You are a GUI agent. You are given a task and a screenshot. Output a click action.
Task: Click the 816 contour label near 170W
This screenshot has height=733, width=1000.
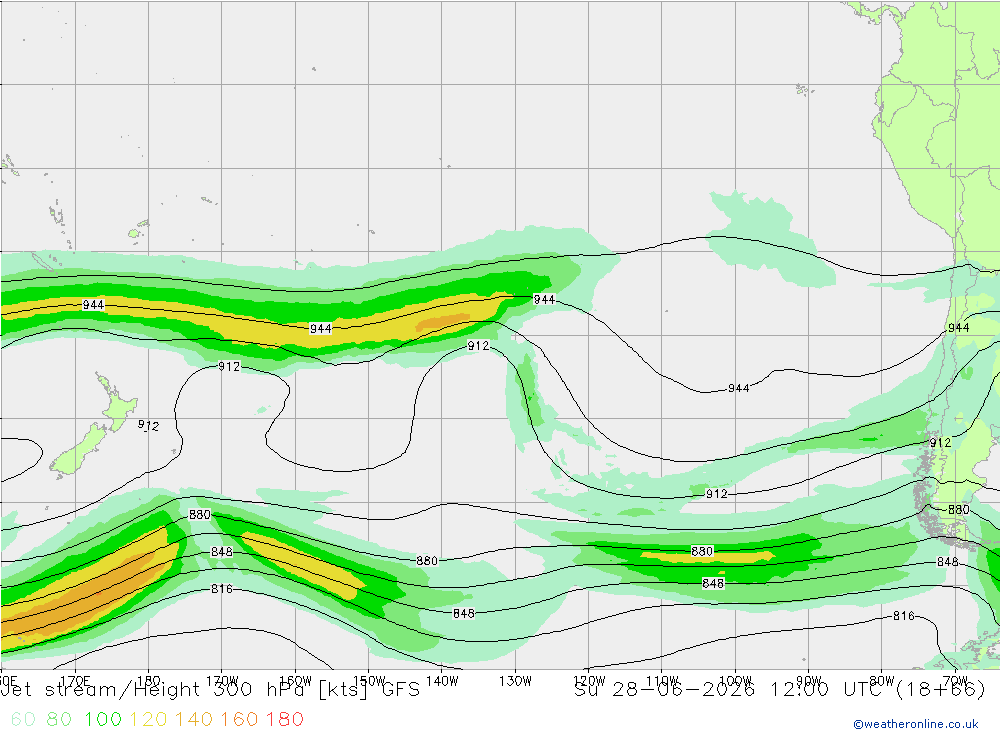(x=222, y=588)
